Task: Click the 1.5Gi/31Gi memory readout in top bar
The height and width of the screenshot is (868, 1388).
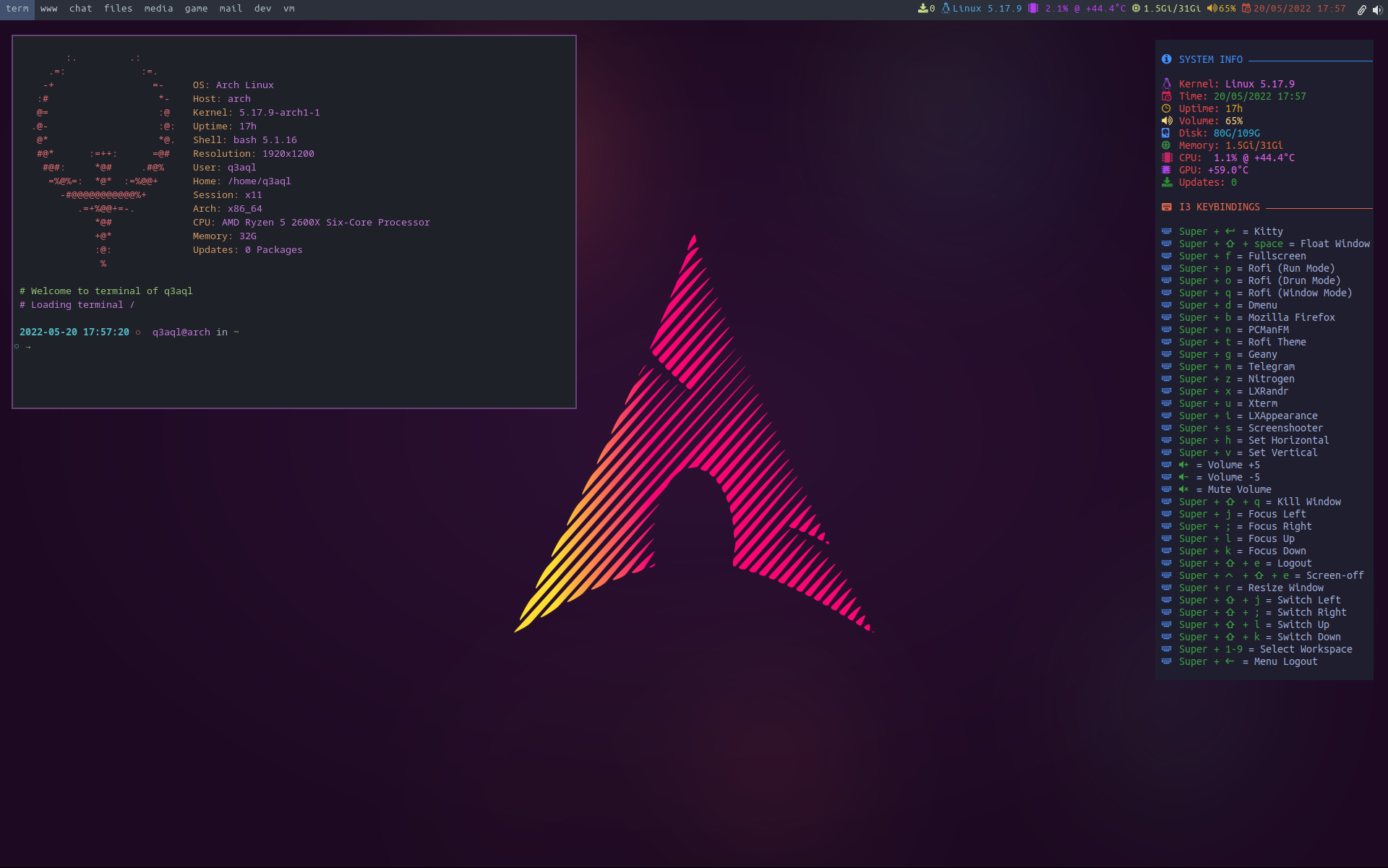Action: (1172, 9)
